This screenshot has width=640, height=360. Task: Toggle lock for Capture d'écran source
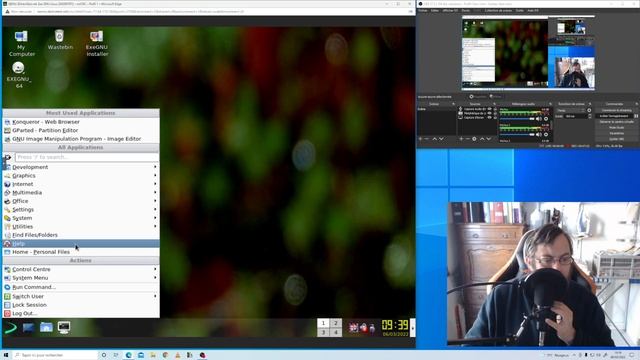(495, 118)
